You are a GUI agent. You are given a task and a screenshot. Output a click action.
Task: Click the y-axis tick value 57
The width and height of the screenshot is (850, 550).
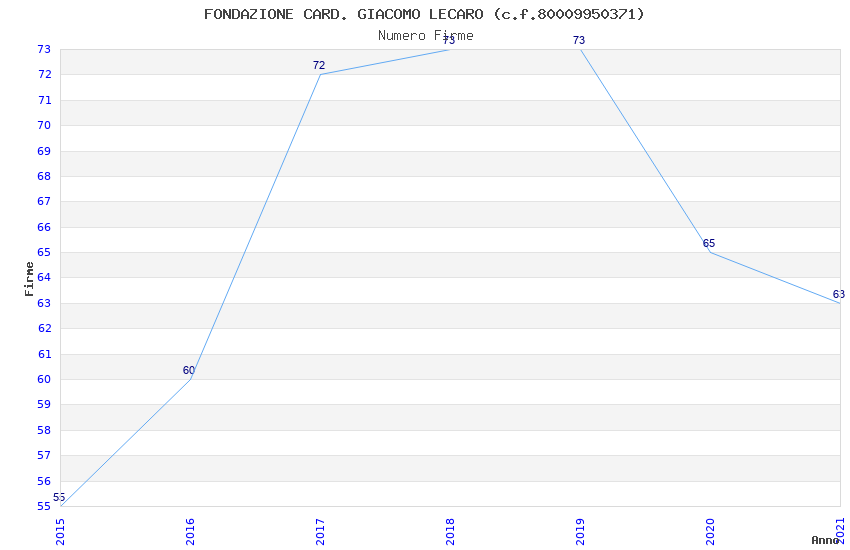tap(44, 455)
